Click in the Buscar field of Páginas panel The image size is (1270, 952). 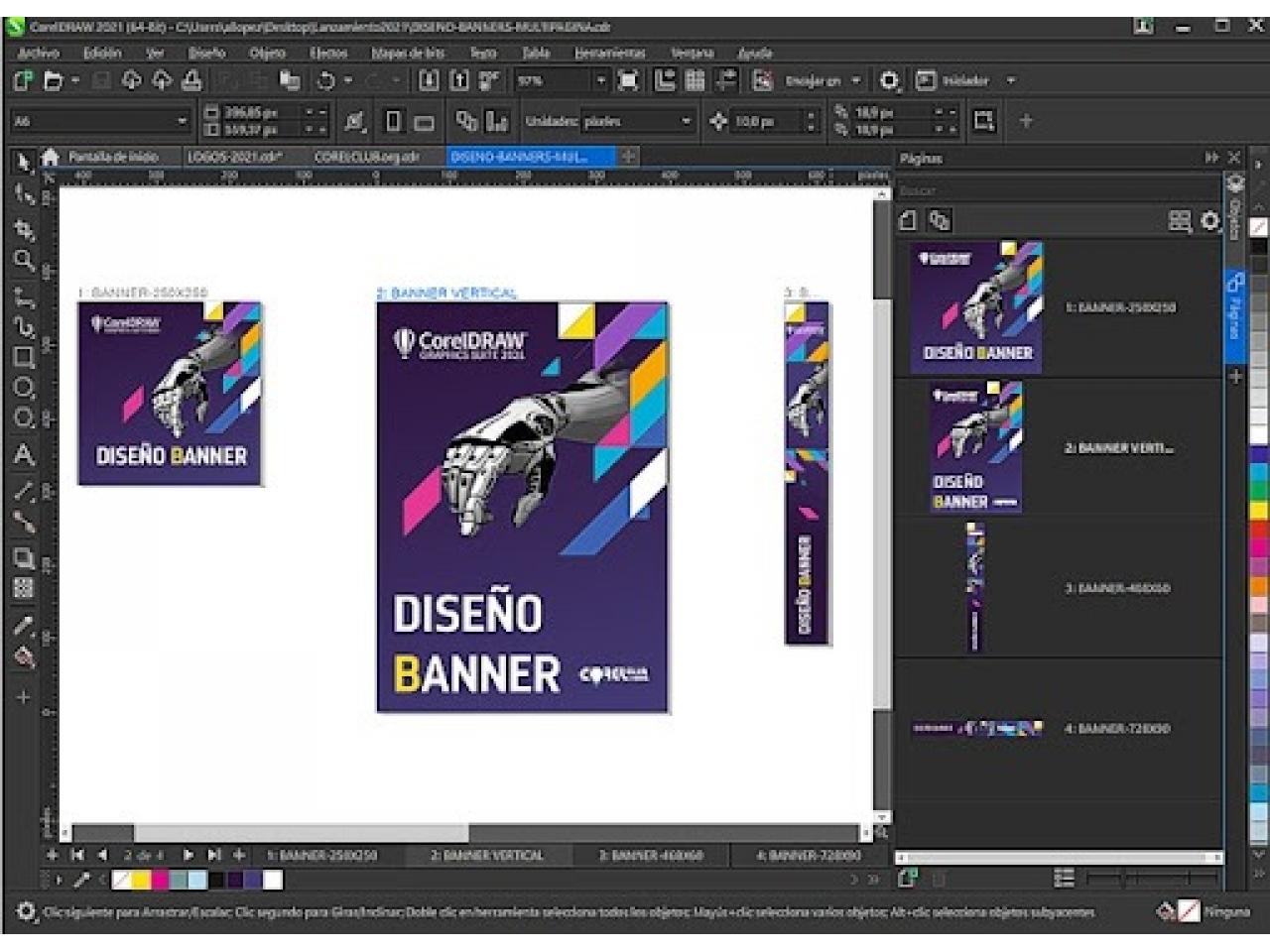pos(1057,190)
